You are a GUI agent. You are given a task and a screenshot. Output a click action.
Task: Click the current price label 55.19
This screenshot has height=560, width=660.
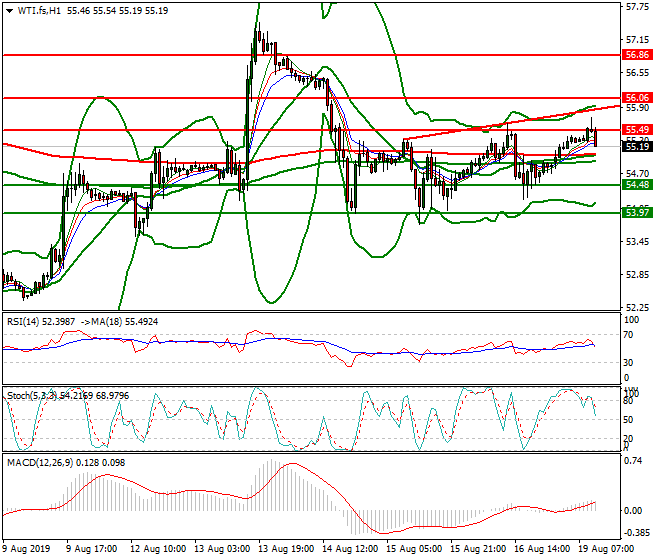[x=637, y=147]
